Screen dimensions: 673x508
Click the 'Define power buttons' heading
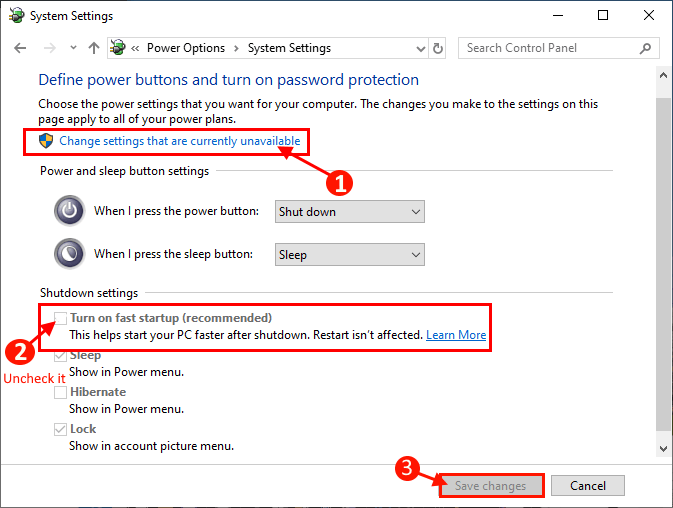point(228,80)
